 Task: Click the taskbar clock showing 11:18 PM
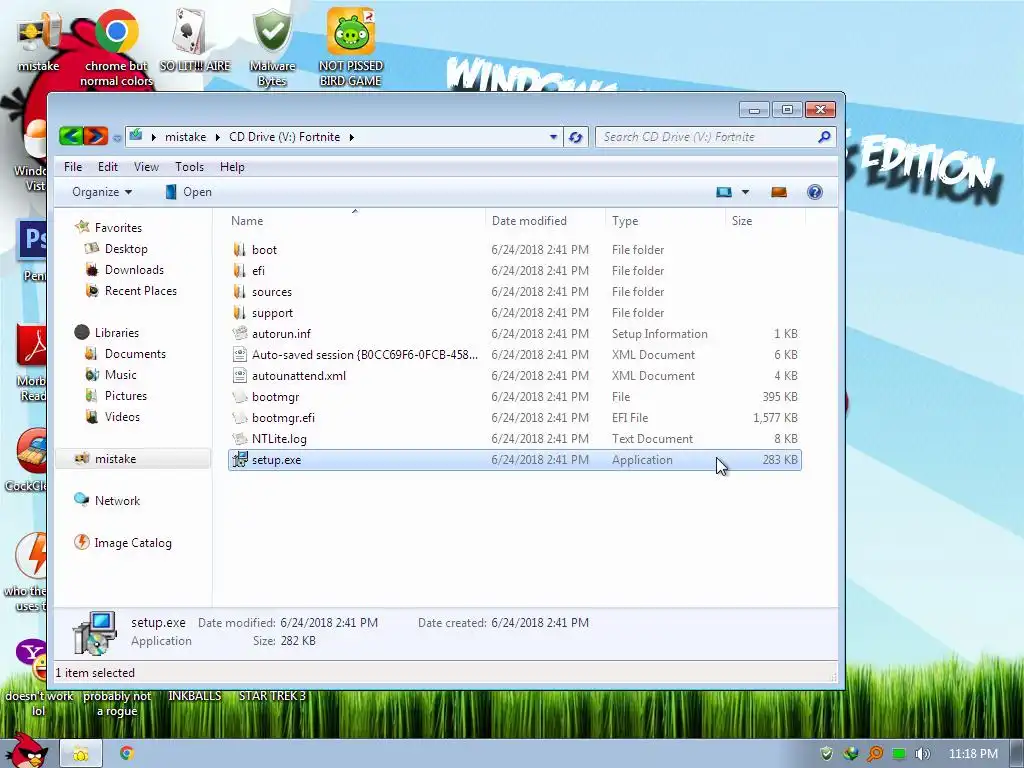973,754
